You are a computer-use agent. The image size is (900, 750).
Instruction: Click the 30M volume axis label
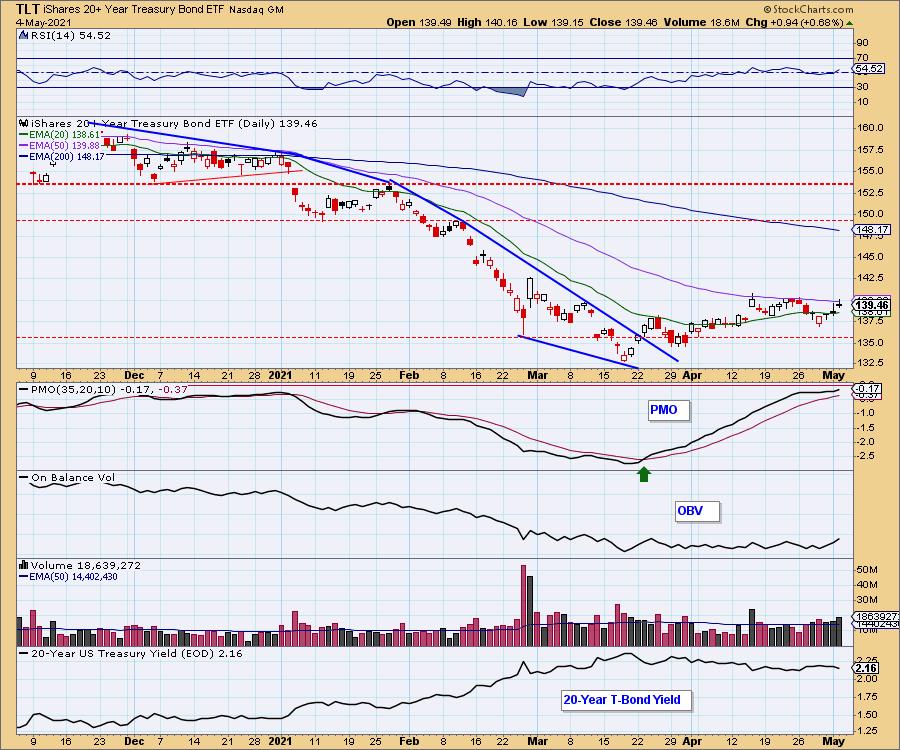867,600
